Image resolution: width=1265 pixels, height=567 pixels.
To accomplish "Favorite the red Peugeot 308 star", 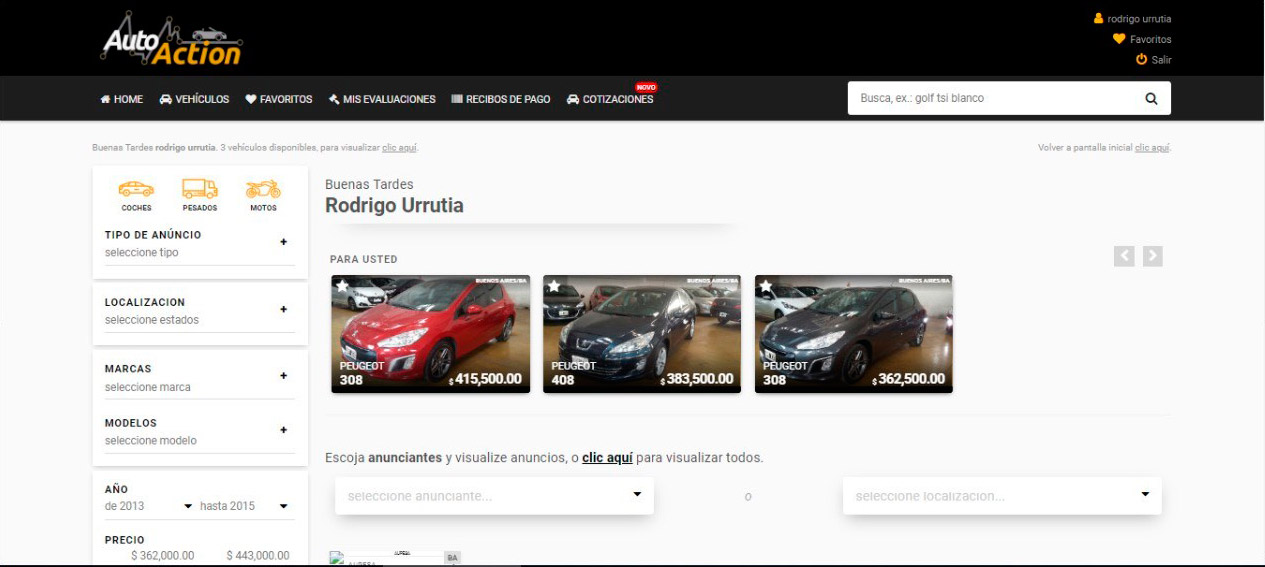I will click(x=342, y=286).
